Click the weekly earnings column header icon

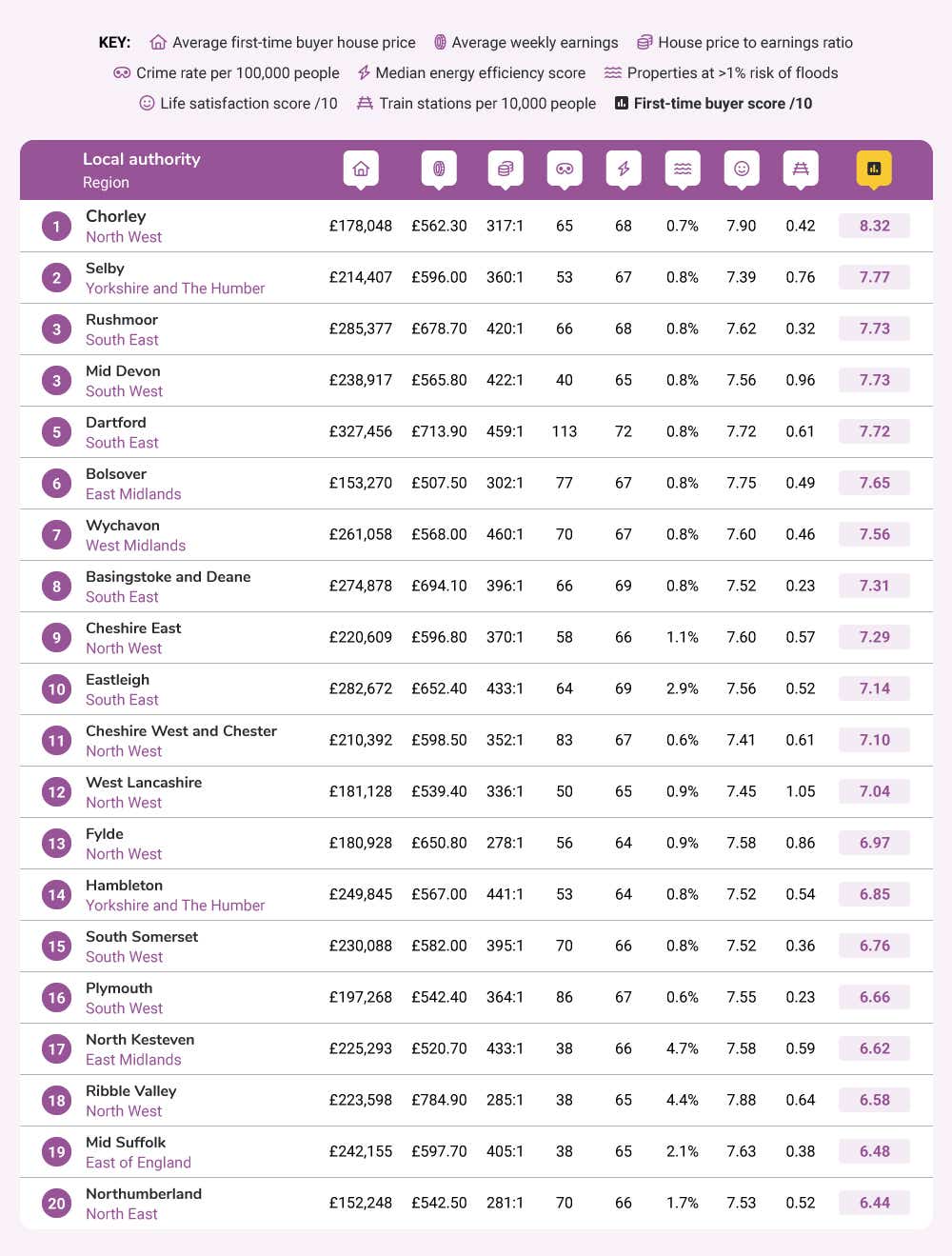439,169
